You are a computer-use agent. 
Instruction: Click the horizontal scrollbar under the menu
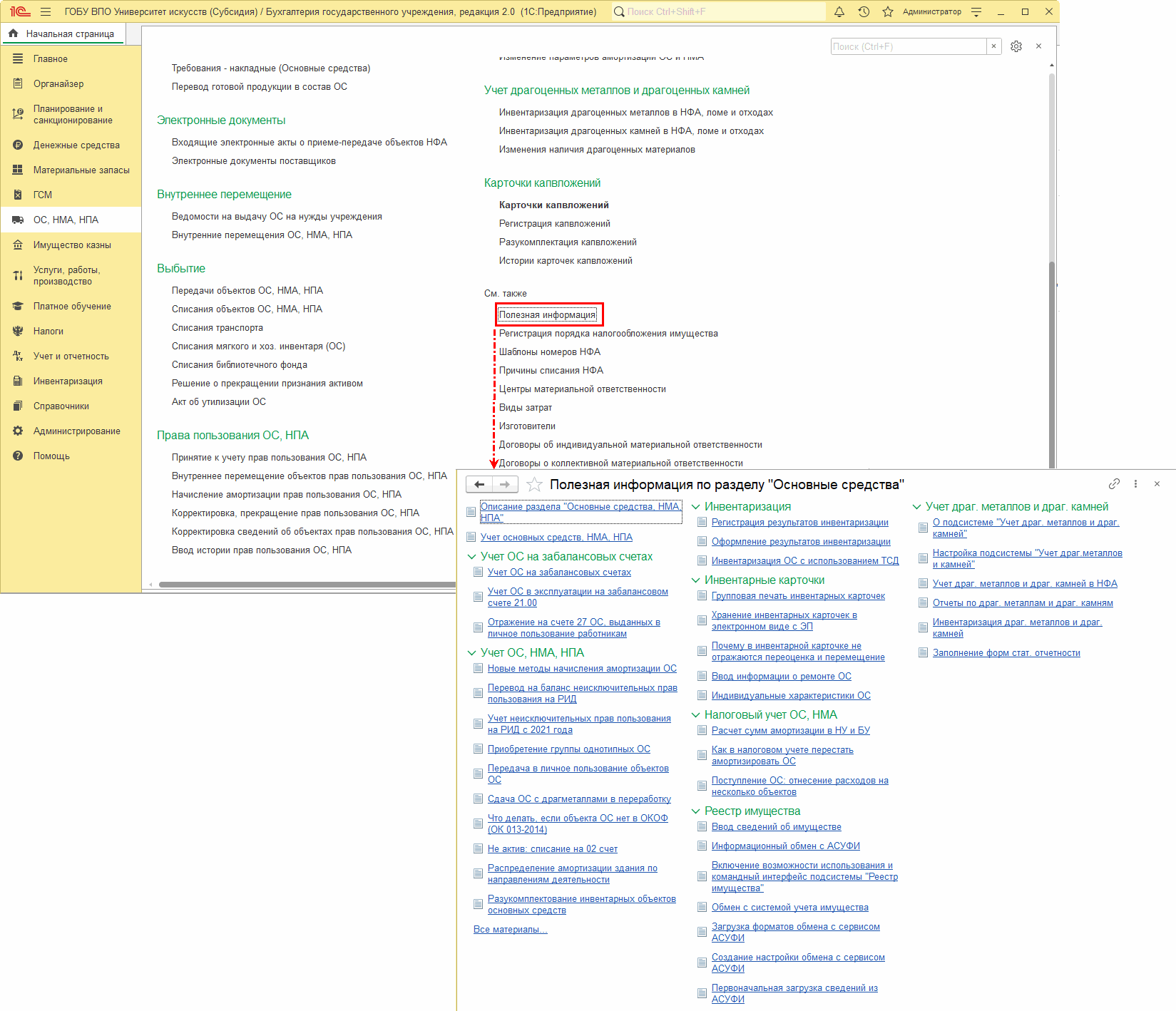tap(307, 585)
